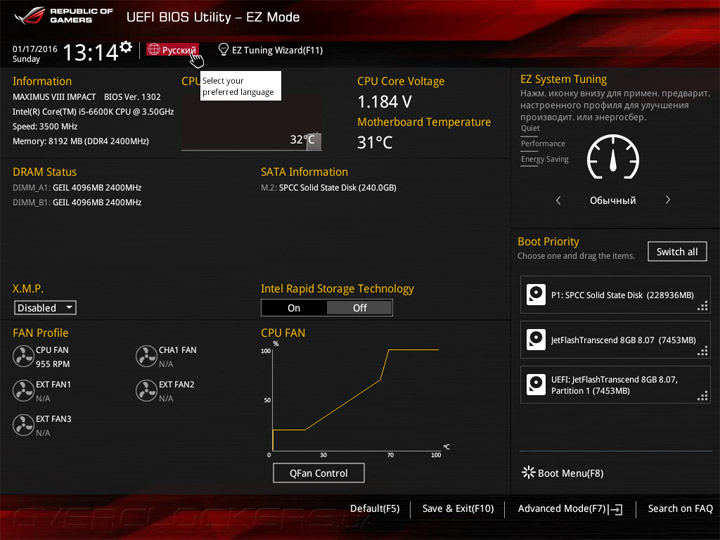Open Search on FAQ

click(x=680, y=509)
